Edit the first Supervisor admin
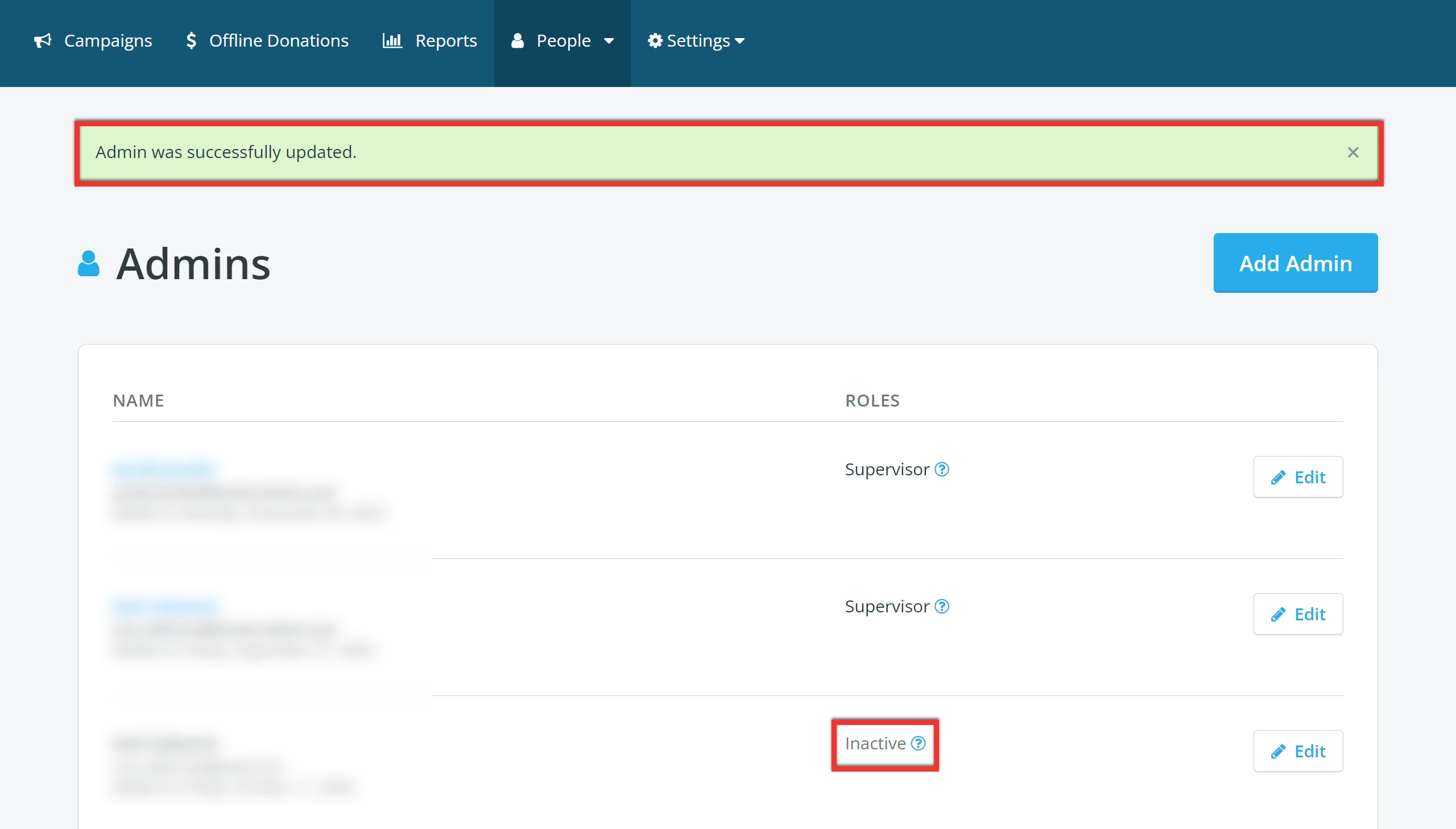1456x829 pixels. click(x=1298, y=477)
